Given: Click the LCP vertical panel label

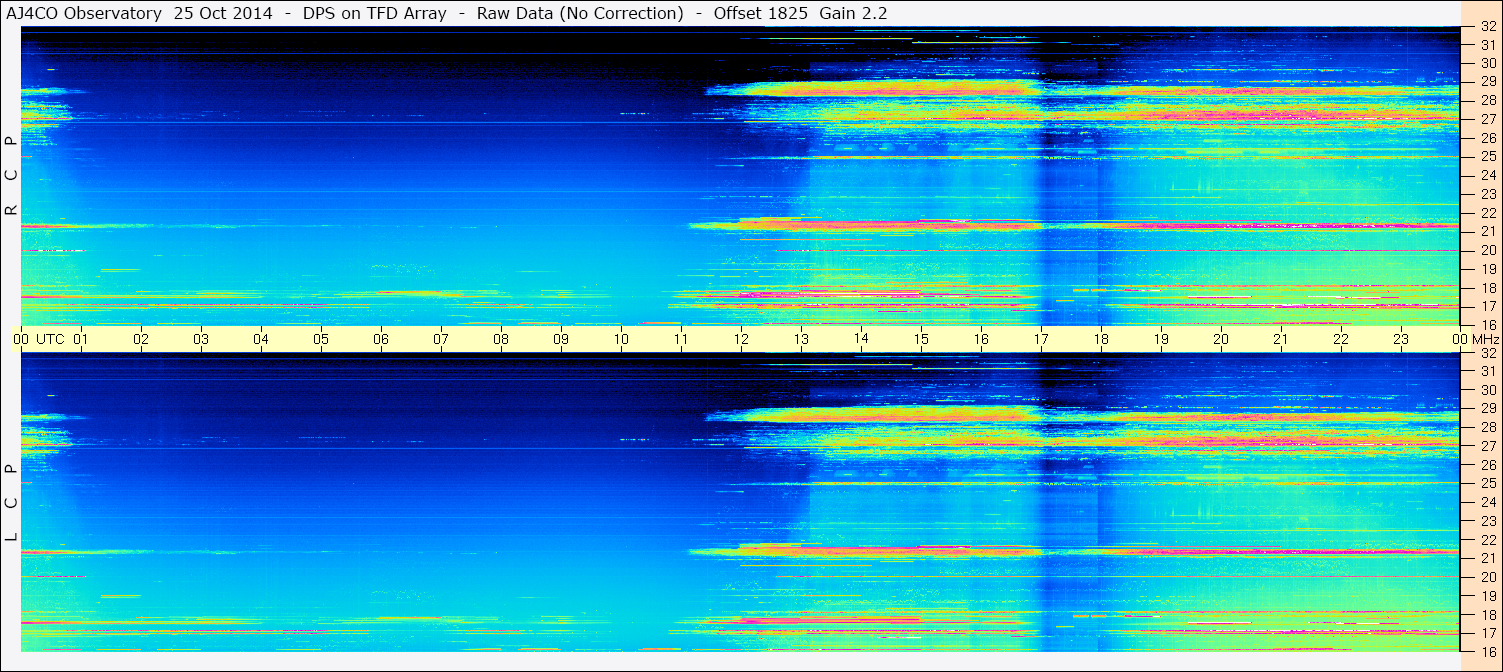Looking at the screenshot, I should click(x=11, y=503).
